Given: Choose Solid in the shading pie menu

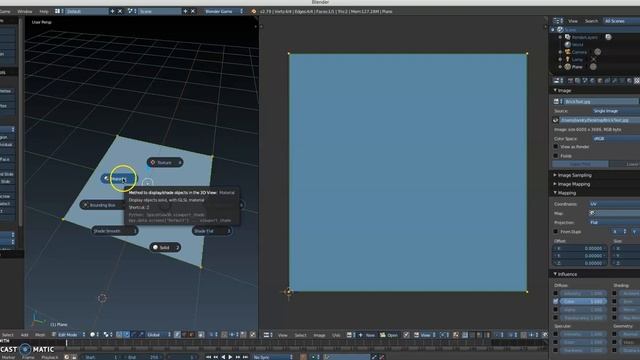Looking at the screenshot, I should [x=165, y=247].
